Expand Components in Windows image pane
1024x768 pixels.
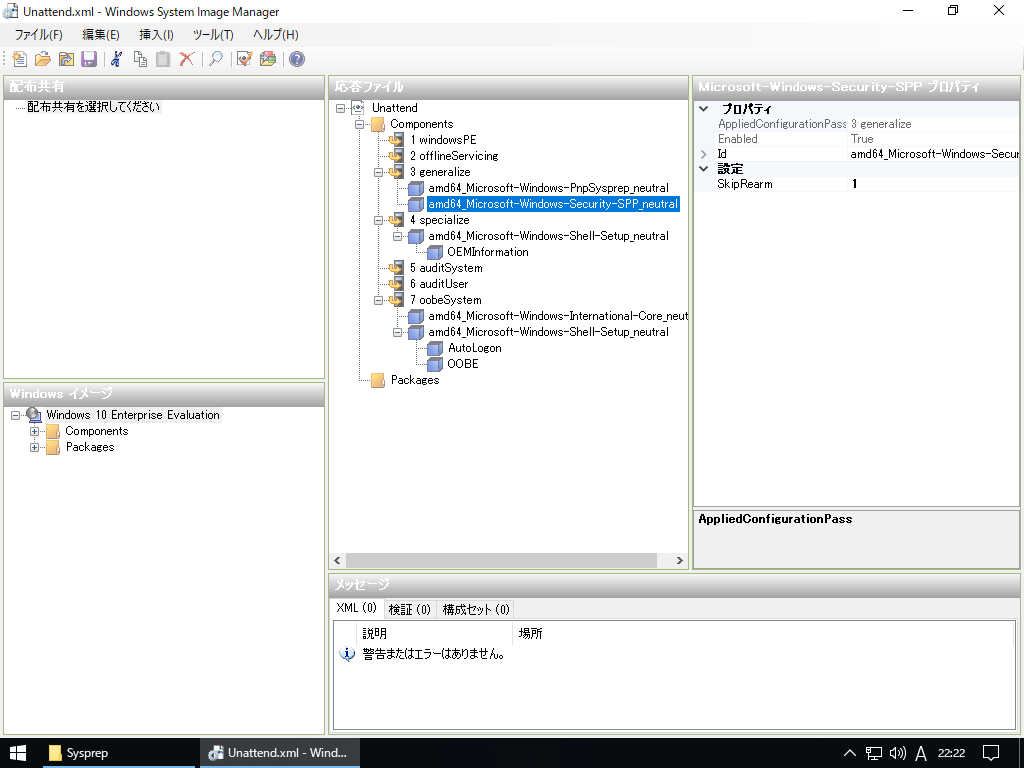(35, 431)
